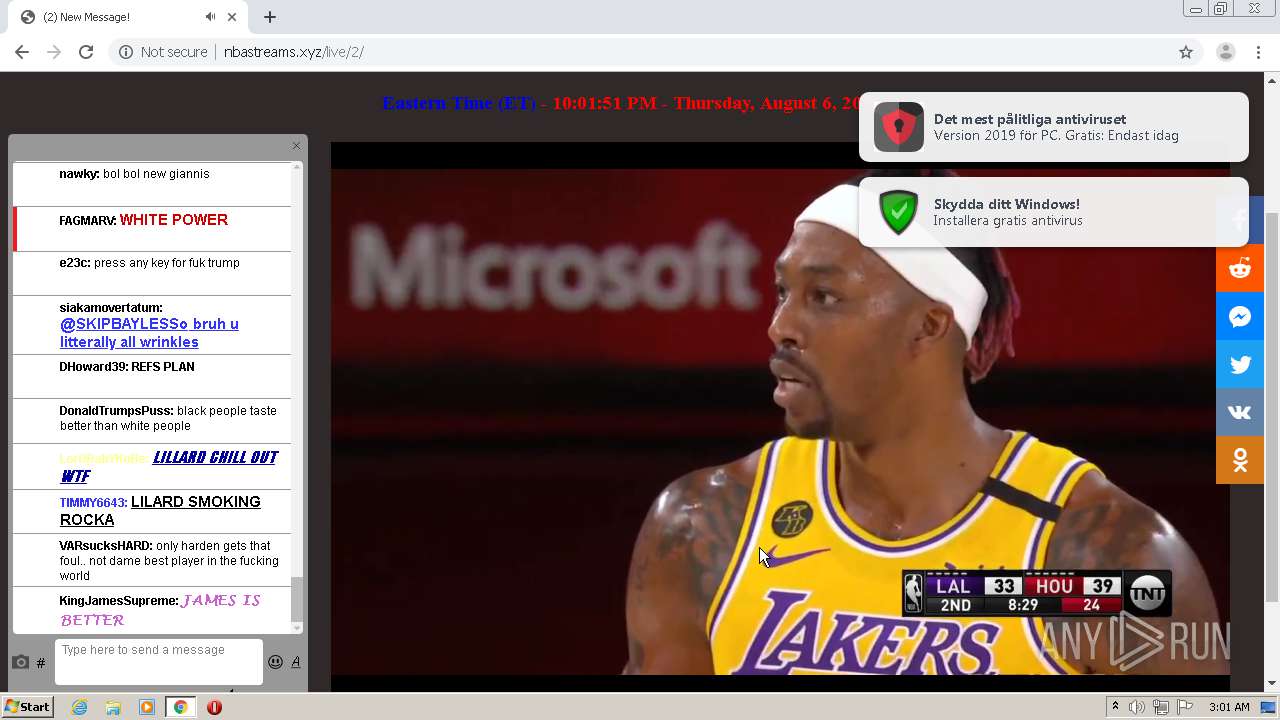Click the red shield antivirus icon
Image resolution: width=1280 pixels, height=720 pixels.
coord(898,127)
